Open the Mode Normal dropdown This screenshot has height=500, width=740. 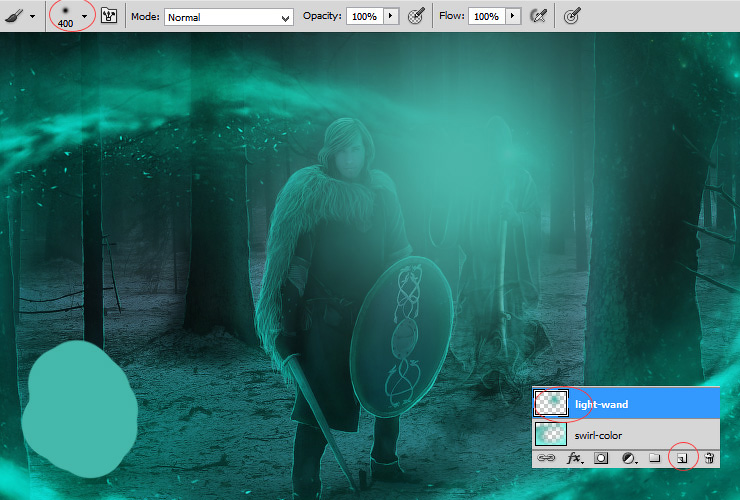click(229, 17)
